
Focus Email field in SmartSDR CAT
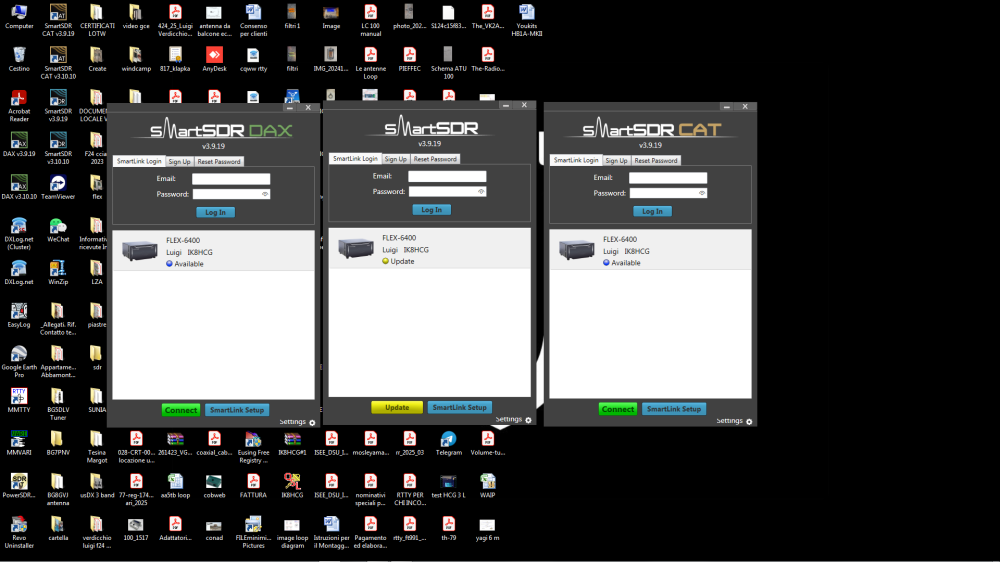coord(668,178)
